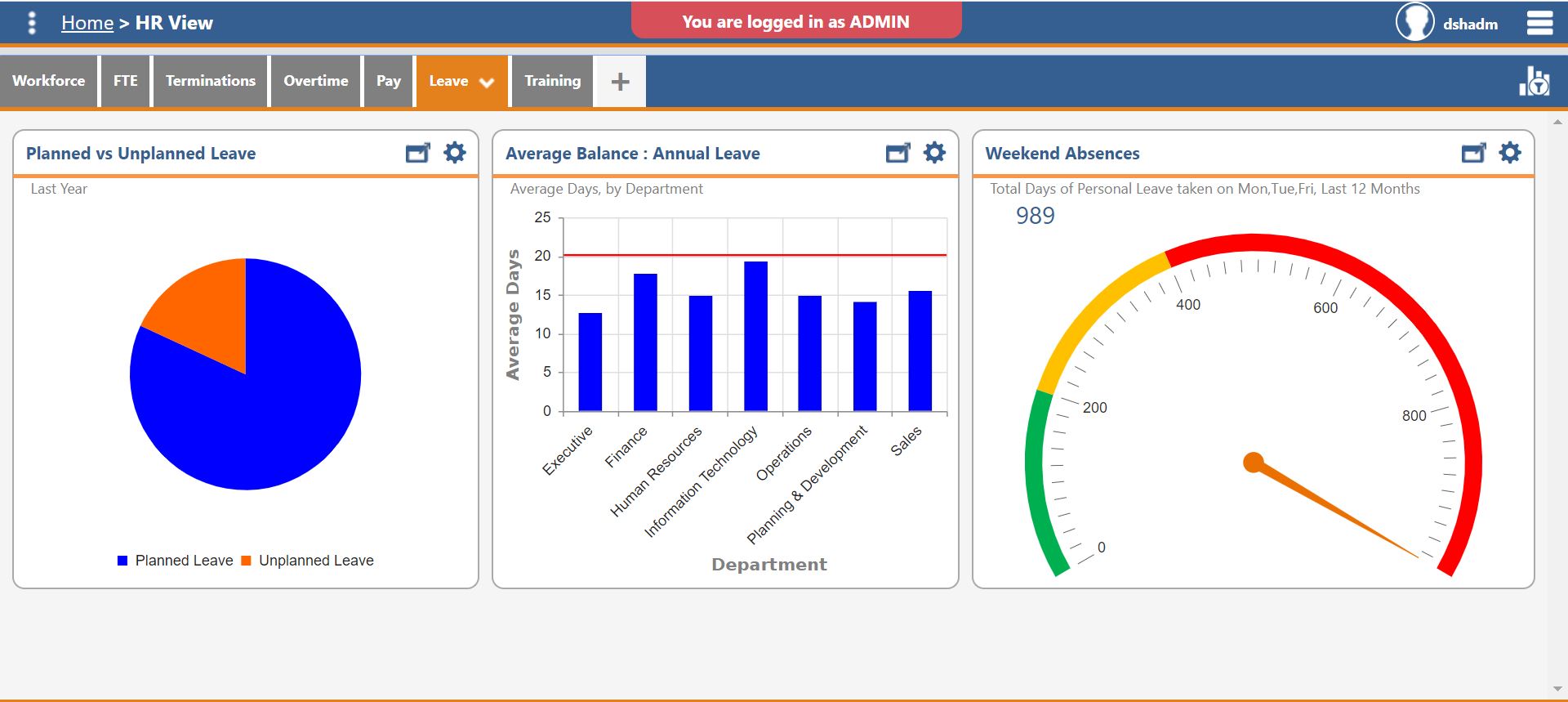
Task: Open the Overtime tab
Action: coord(316,81)
